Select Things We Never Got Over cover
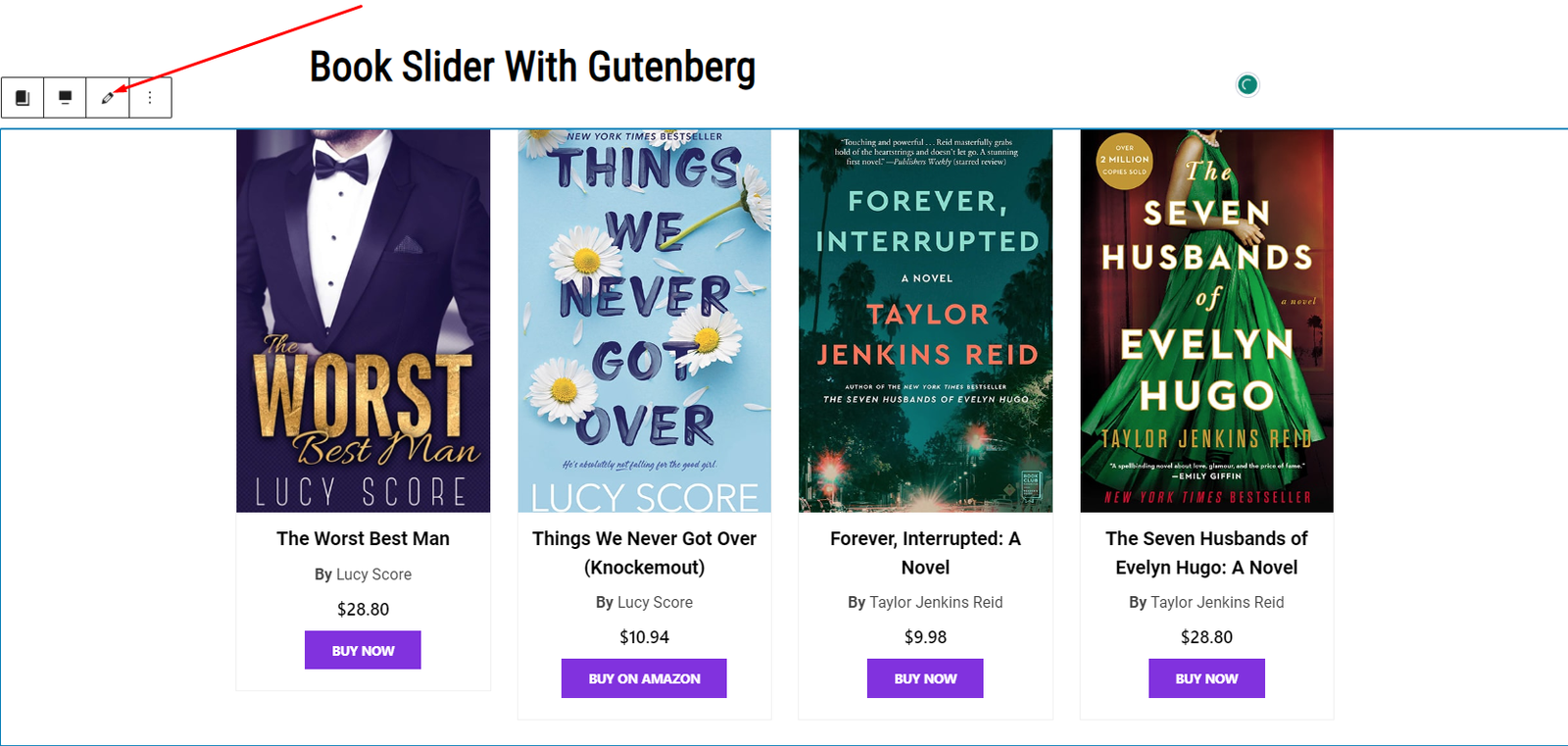1568x746 pixels. pyautogui.click(x=645, y=321)
